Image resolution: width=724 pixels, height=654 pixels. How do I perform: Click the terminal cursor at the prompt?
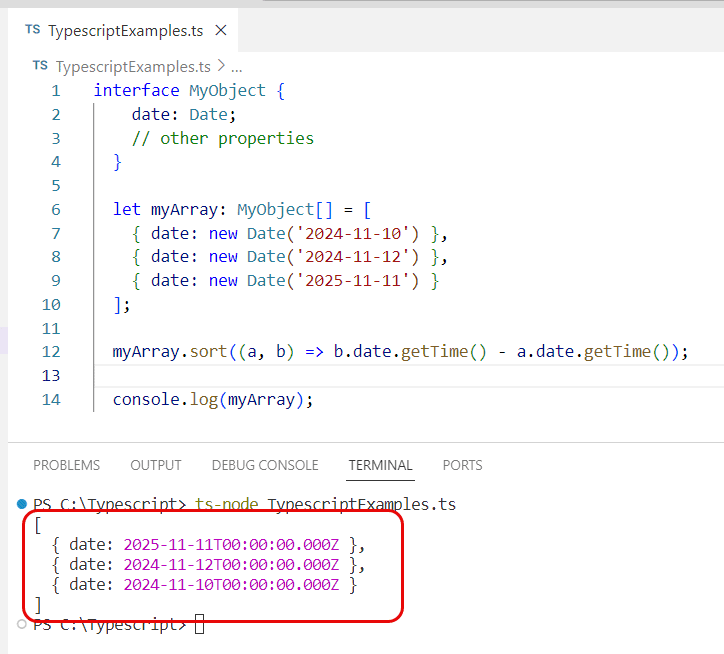coord(199,624)
